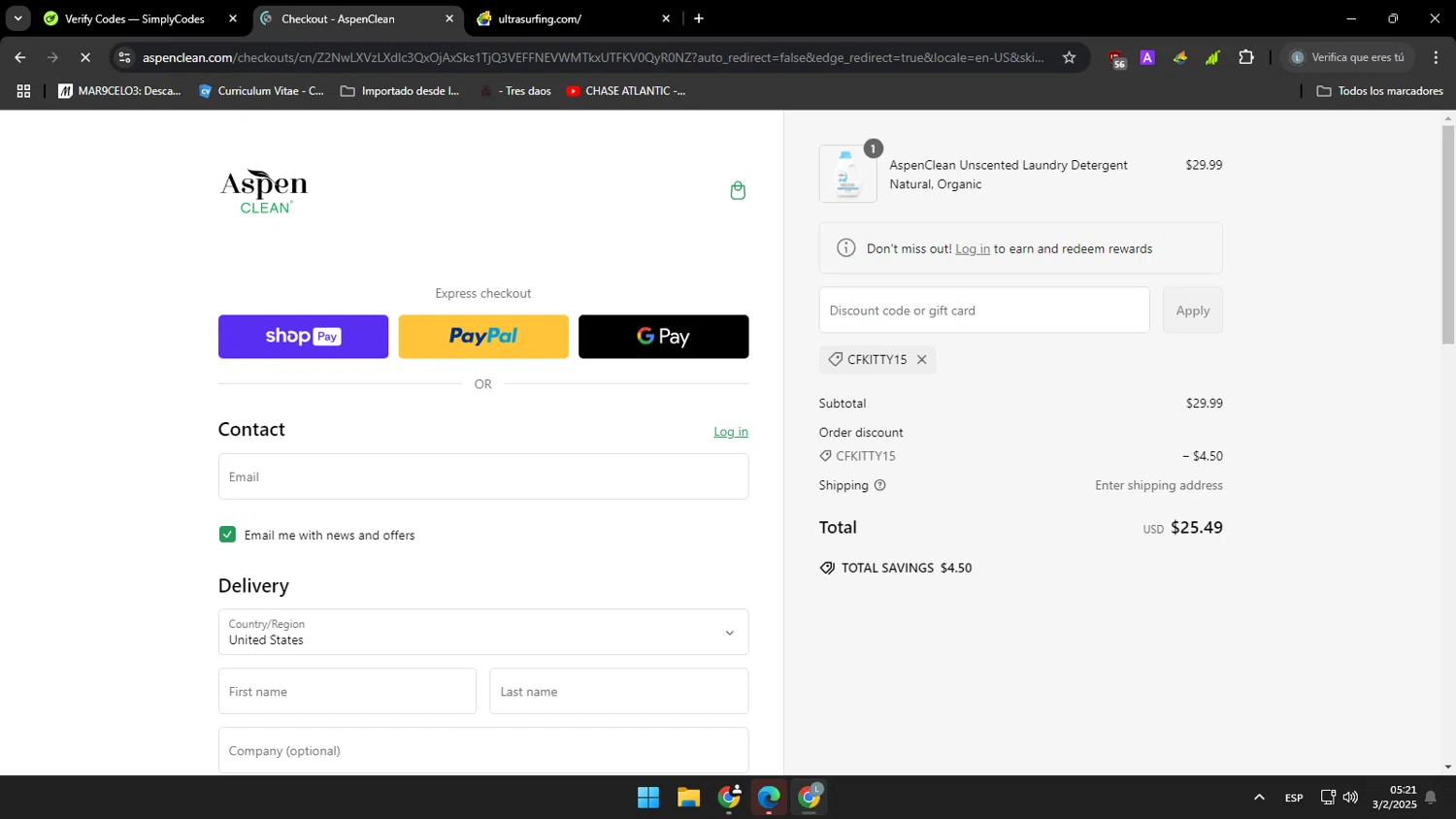Open the MAR9CELO3 bookmark
The height and width of the screenshot is (819, 1456).
pos(120,91)
